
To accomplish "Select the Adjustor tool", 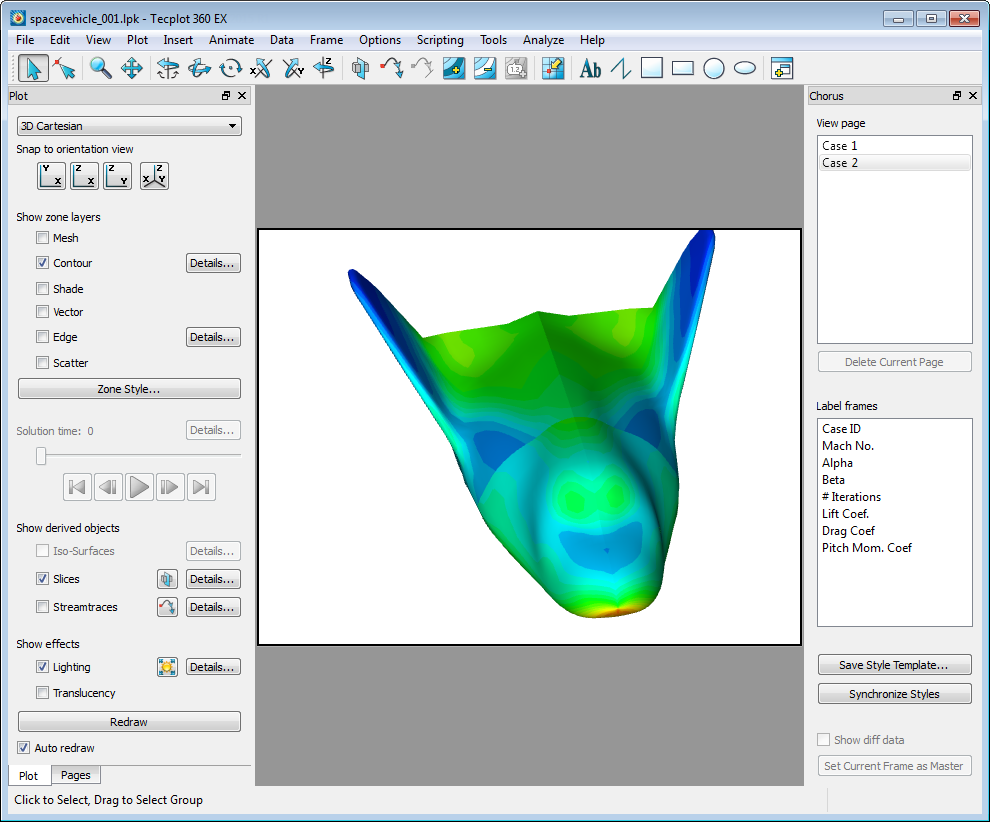I will click(65, 68).
